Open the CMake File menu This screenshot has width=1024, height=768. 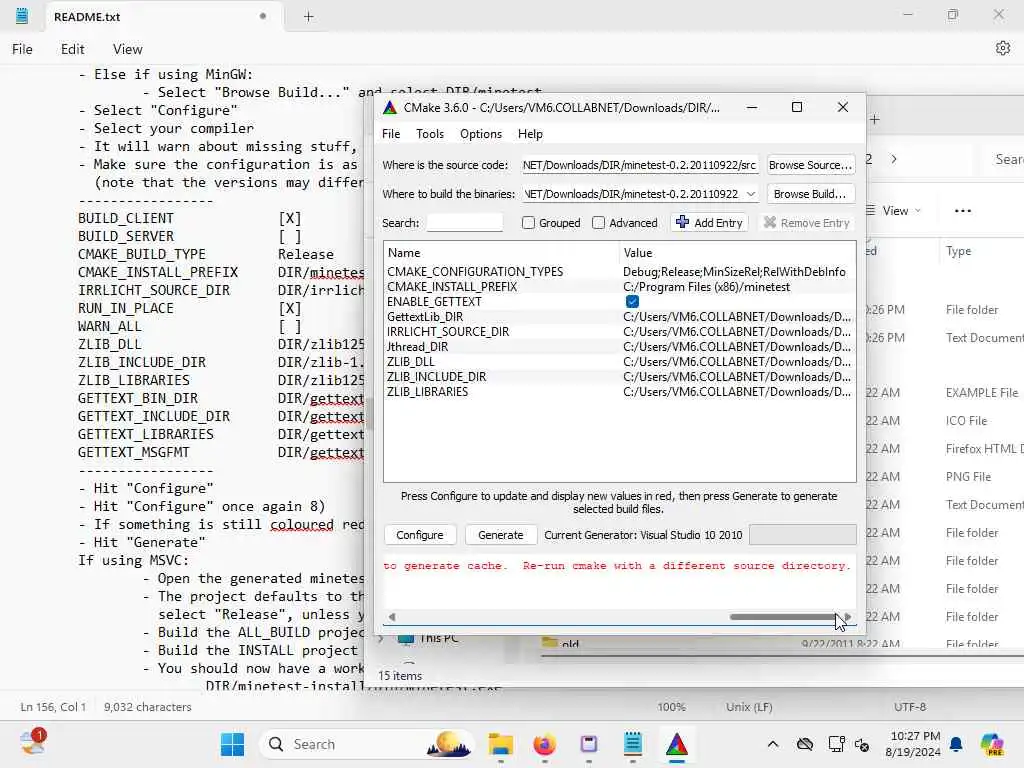tap(391, 134)
